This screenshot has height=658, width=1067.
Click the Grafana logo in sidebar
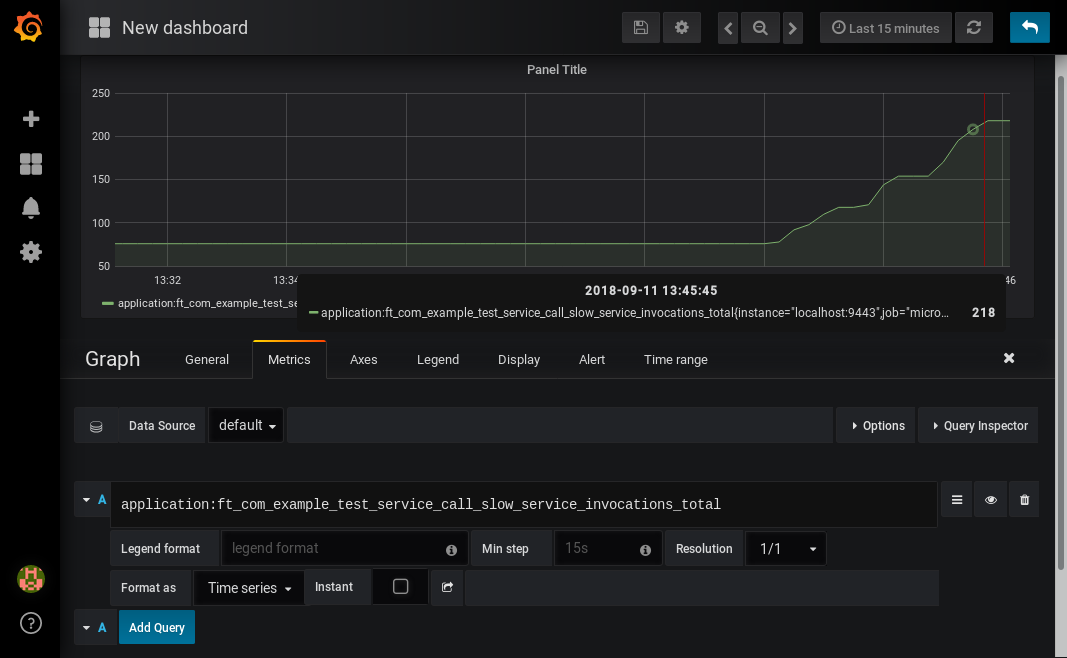[x=29, y=27]
